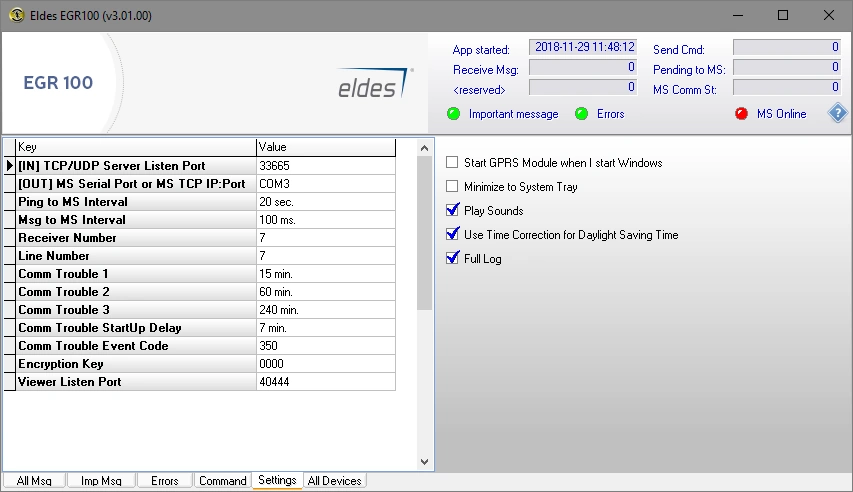Viewport: 853px width, 492px height.
Task: Click the Comm Trouble Event Code value 350
Action: click(x=326, y=345)
